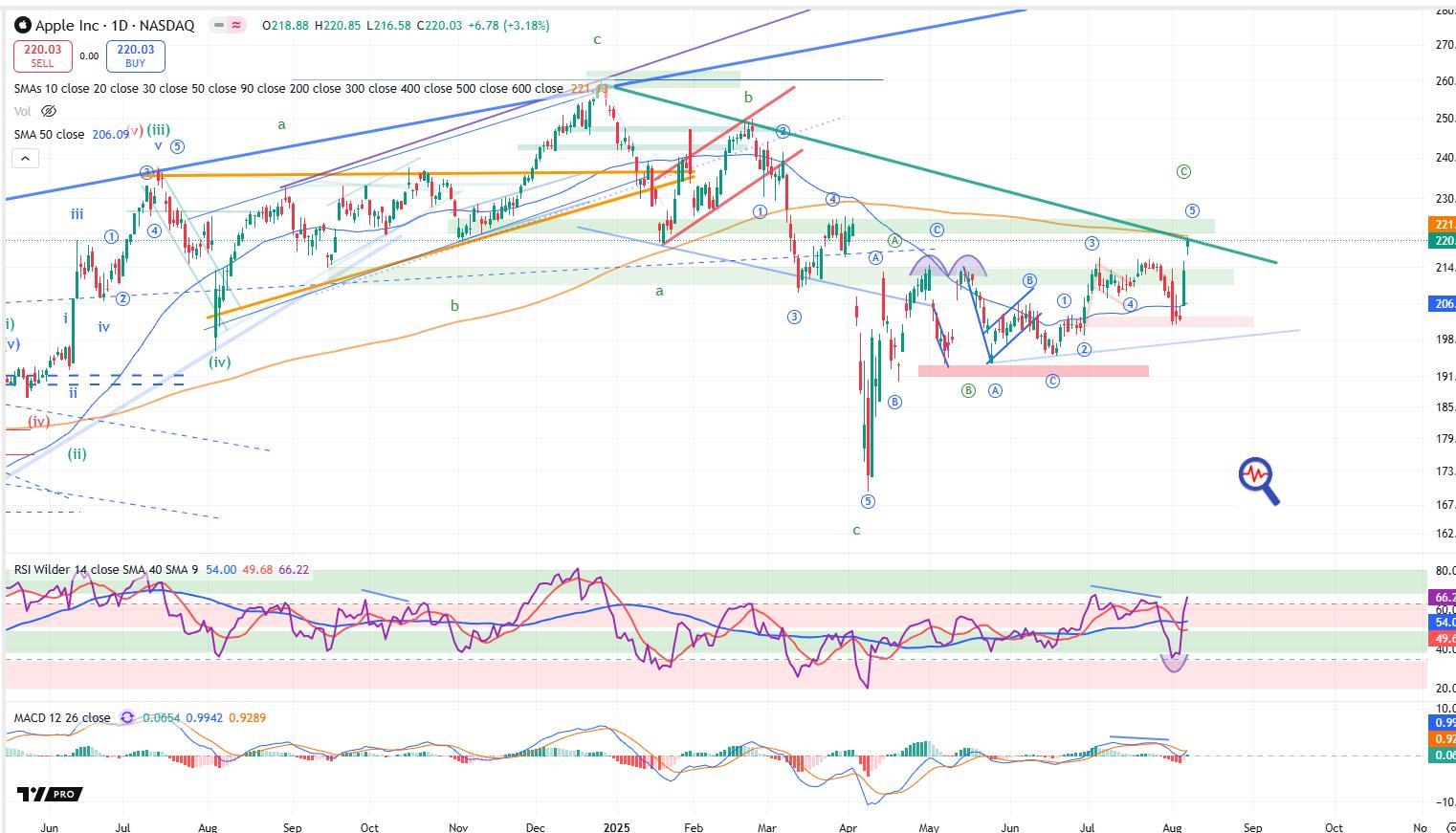
Task: Click the change value +6.78 (+3.18%)
Action: coord(509,26)
